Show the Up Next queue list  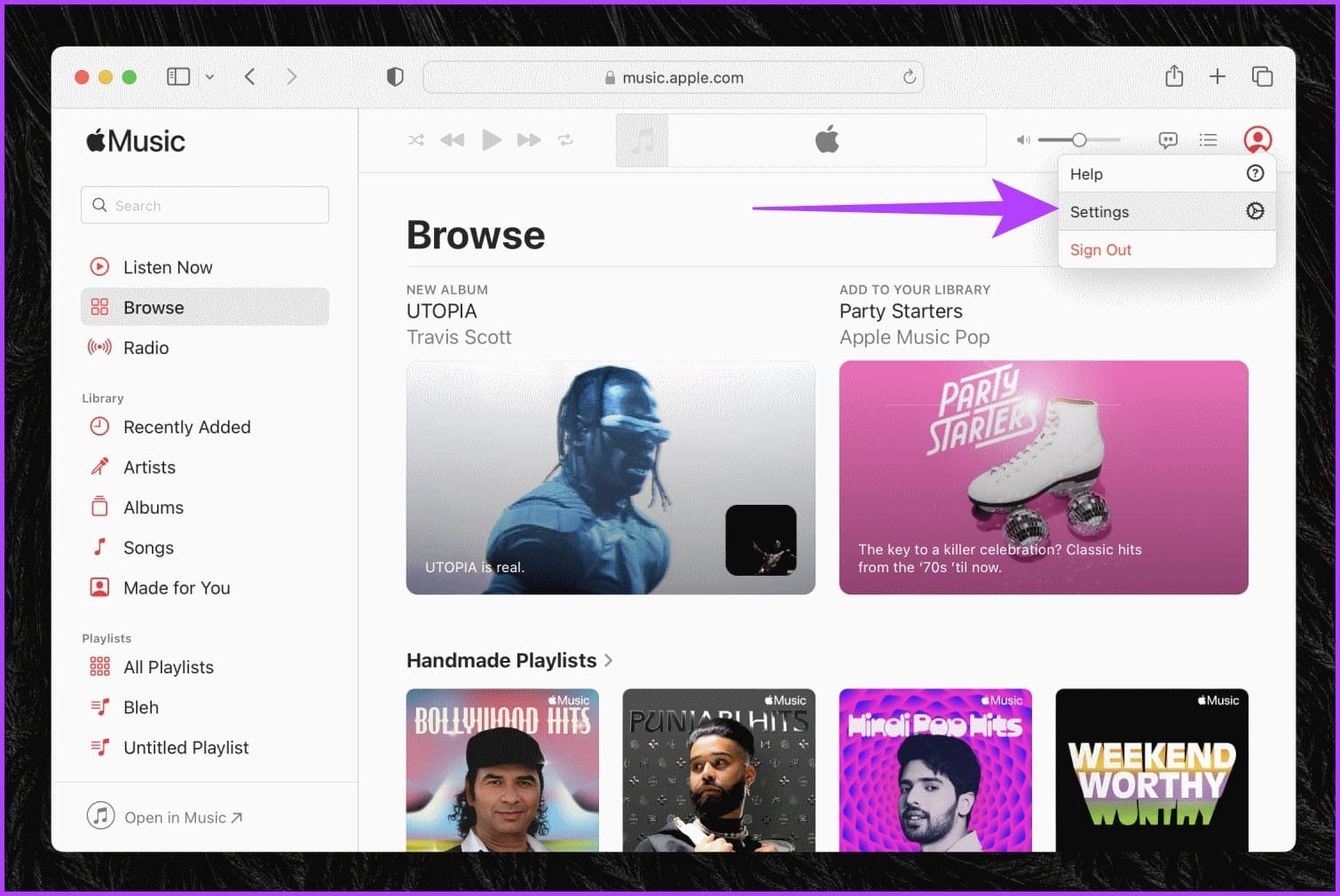1208,140
